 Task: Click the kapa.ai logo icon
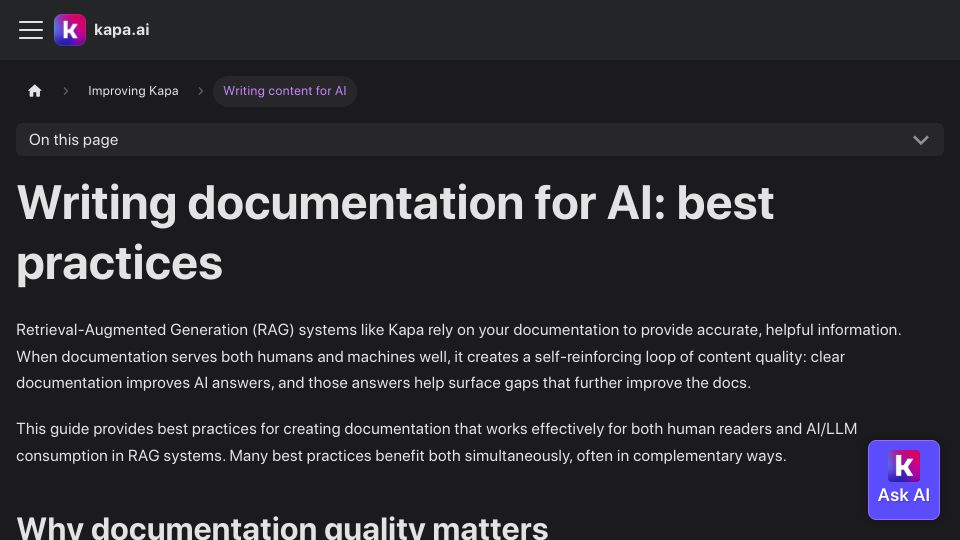coord(70,29)
